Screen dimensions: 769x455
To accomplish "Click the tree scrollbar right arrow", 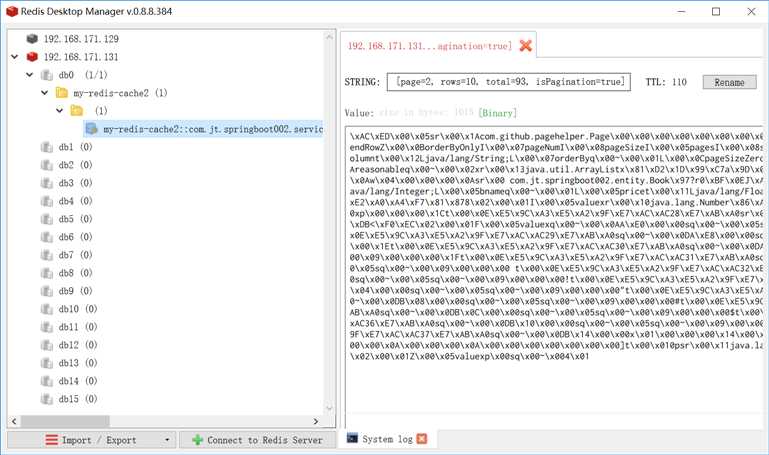I will pos(316,421).
